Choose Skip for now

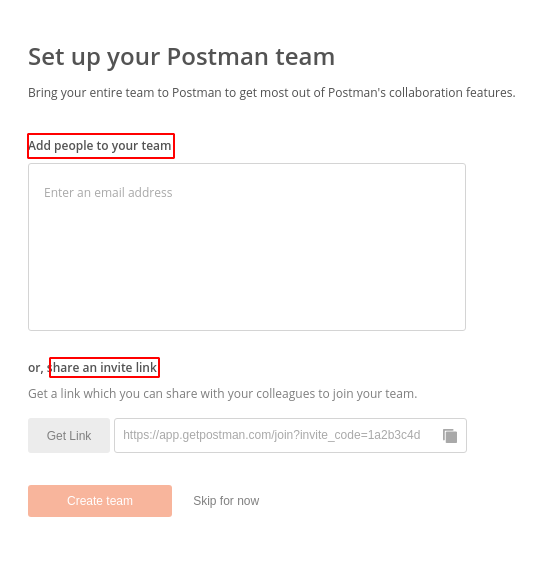click(226, 501)
